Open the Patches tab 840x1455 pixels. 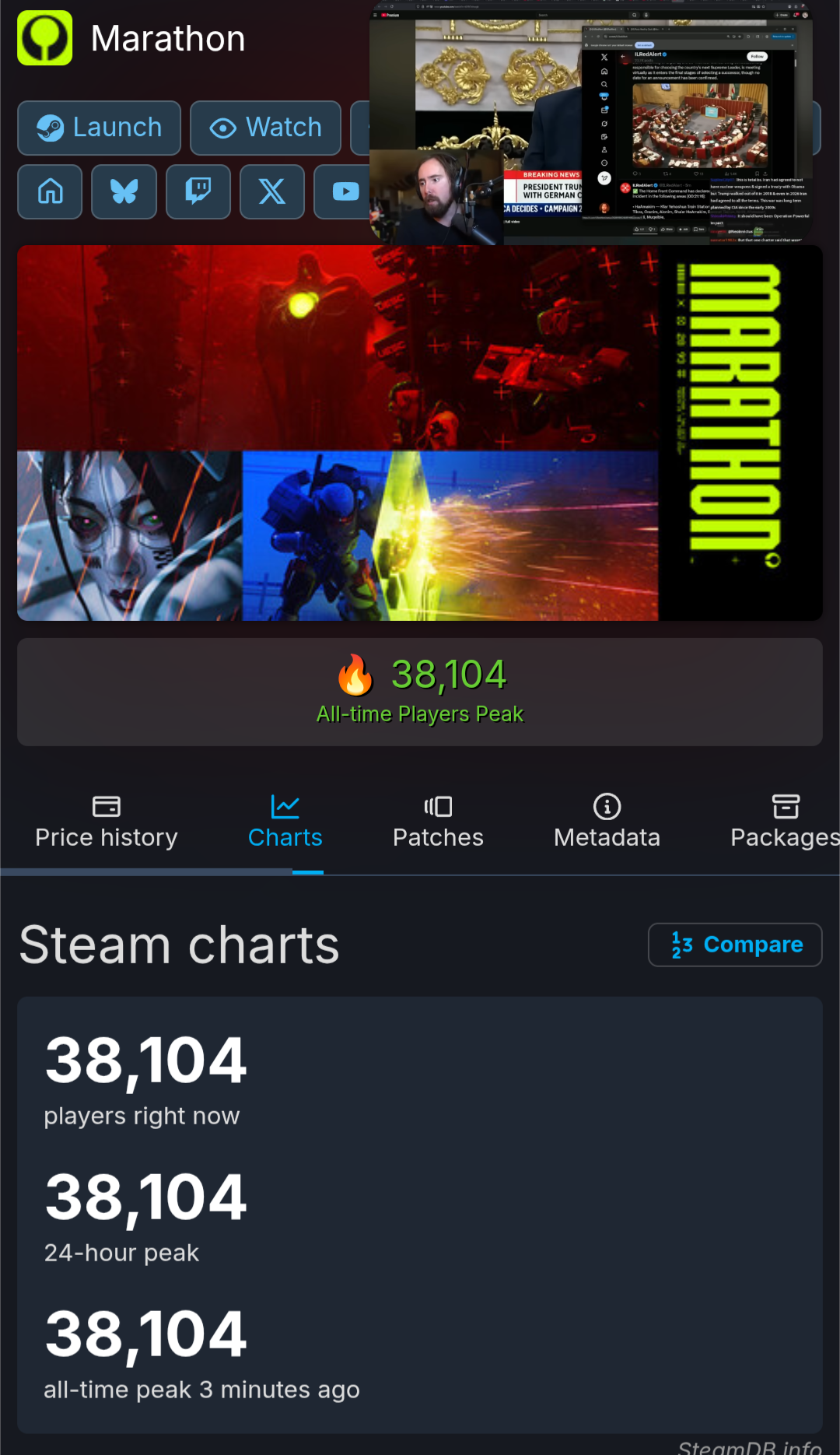tap(438, 822)
